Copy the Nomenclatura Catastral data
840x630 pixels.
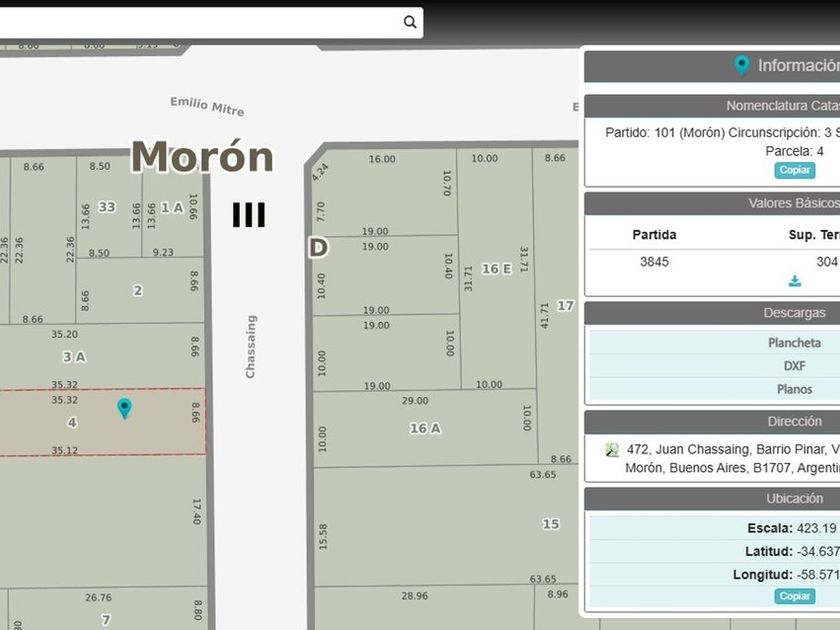tap(794, 170)
